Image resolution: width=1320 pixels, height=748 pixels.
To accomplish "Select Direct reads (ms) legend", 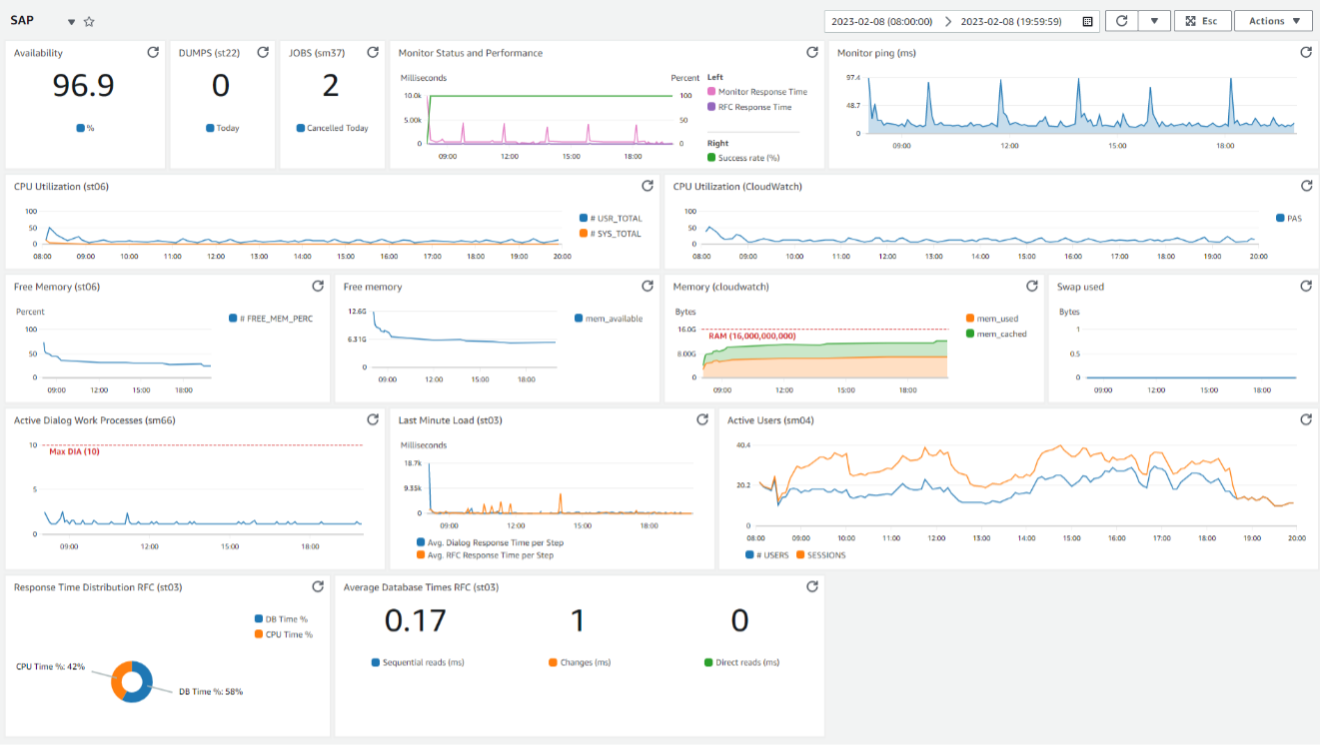I will pos(742,662).
